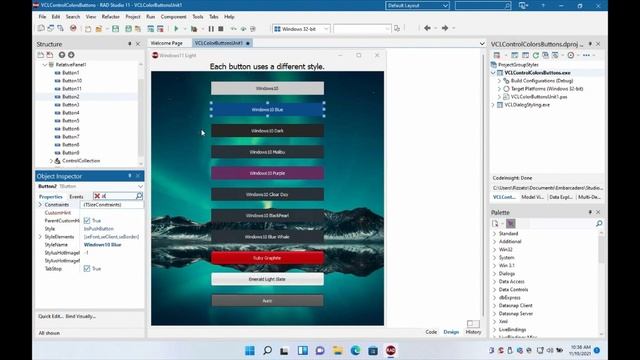Switch to the Welcome Page tab
The height and width of the screenshot is (360, 640).
167,43
